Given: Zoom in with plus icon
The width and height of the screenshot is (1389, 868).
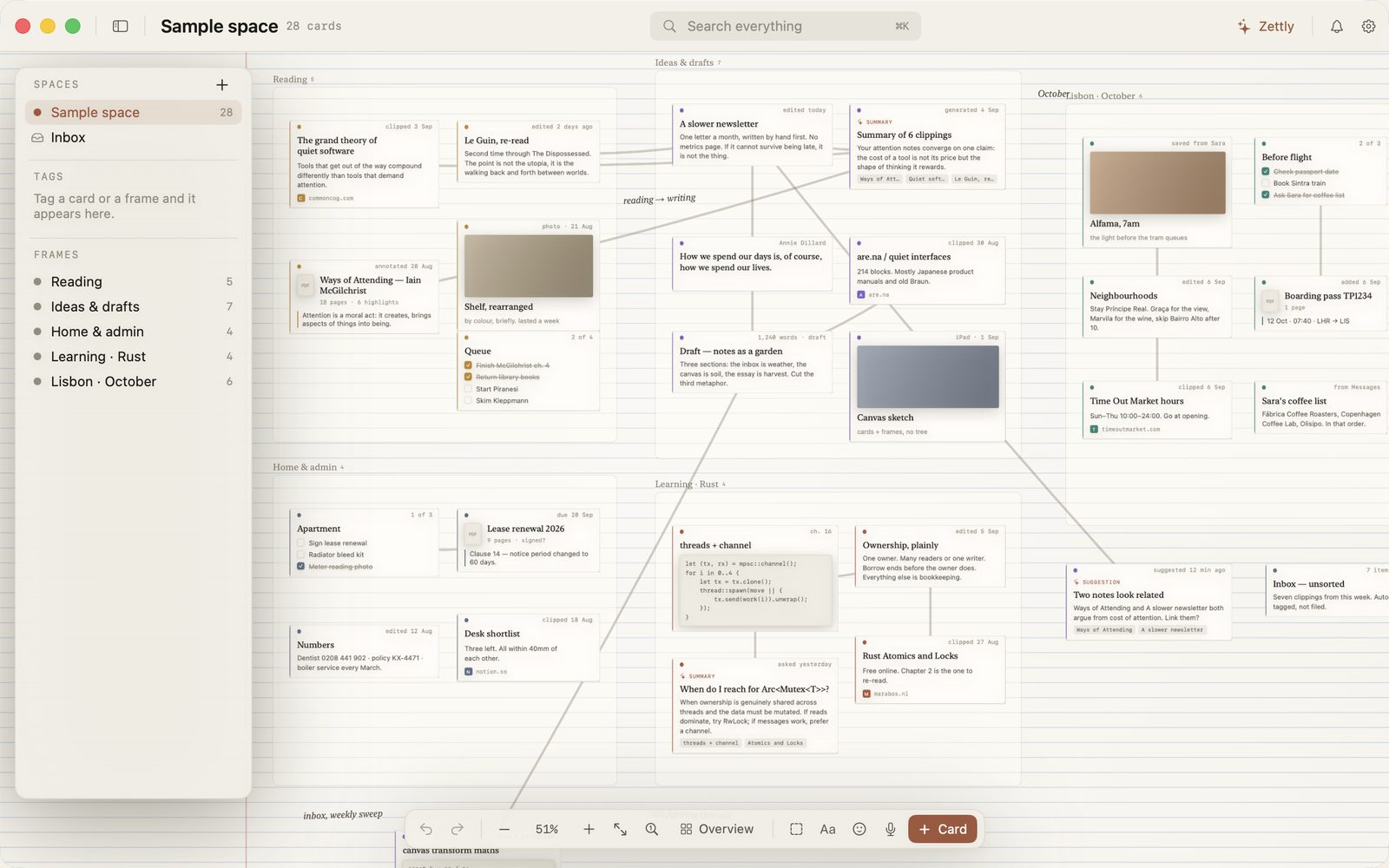Looking at the screenshot, I should pos(589,829).
